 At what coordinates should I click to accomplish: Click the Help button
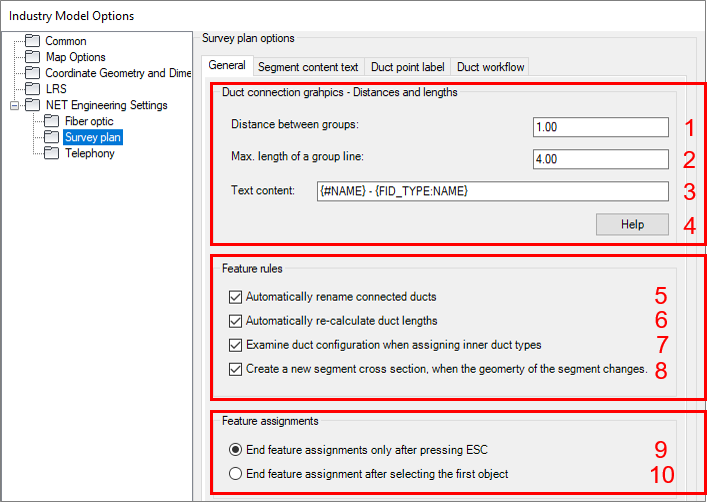(632, 224)
